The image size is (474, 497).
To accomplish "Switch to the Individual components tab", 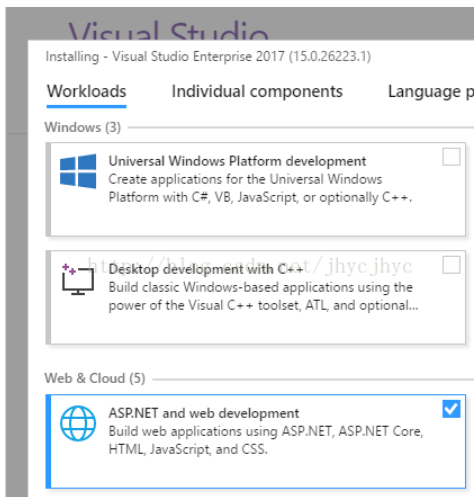I will tap(257, 91).
